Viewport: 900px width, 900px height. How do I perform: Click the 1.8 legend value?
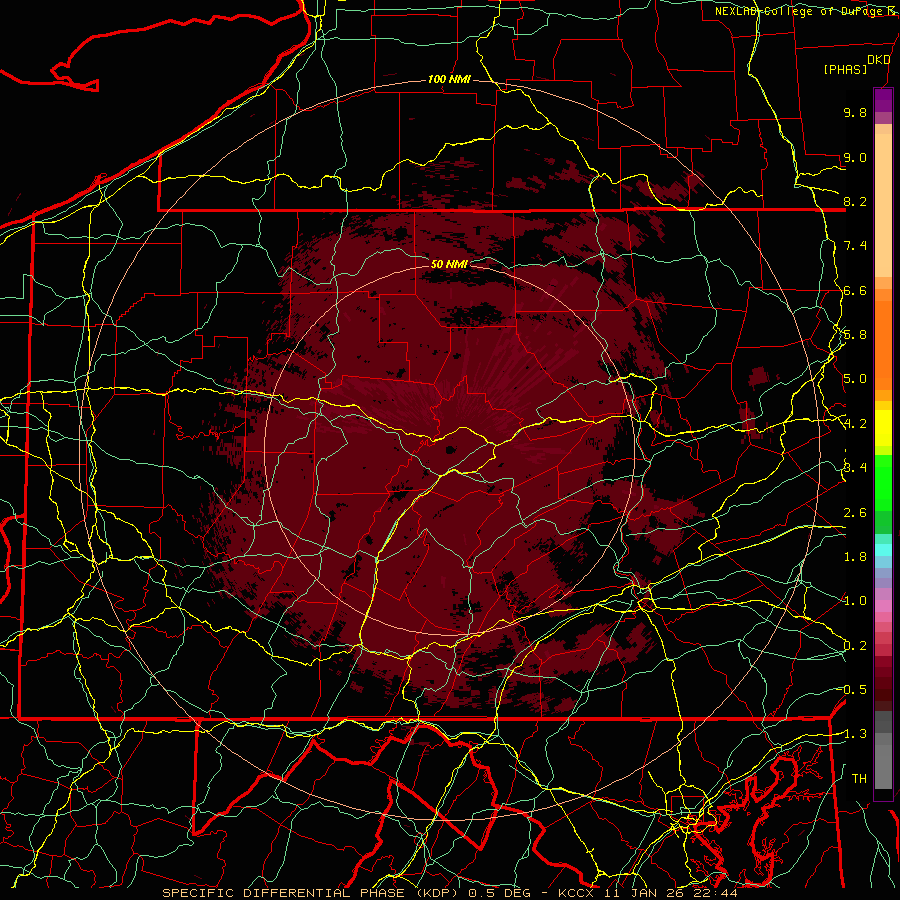[855, 557]
